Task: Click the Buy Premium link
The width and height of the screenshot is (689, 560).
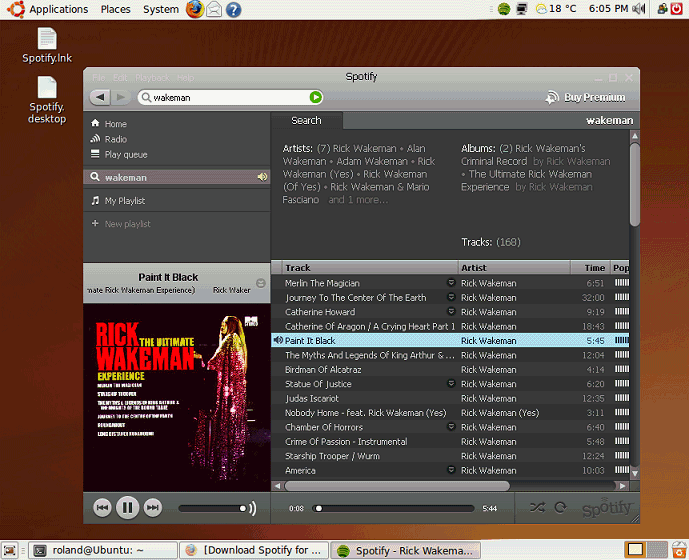Action: [594, 97]
